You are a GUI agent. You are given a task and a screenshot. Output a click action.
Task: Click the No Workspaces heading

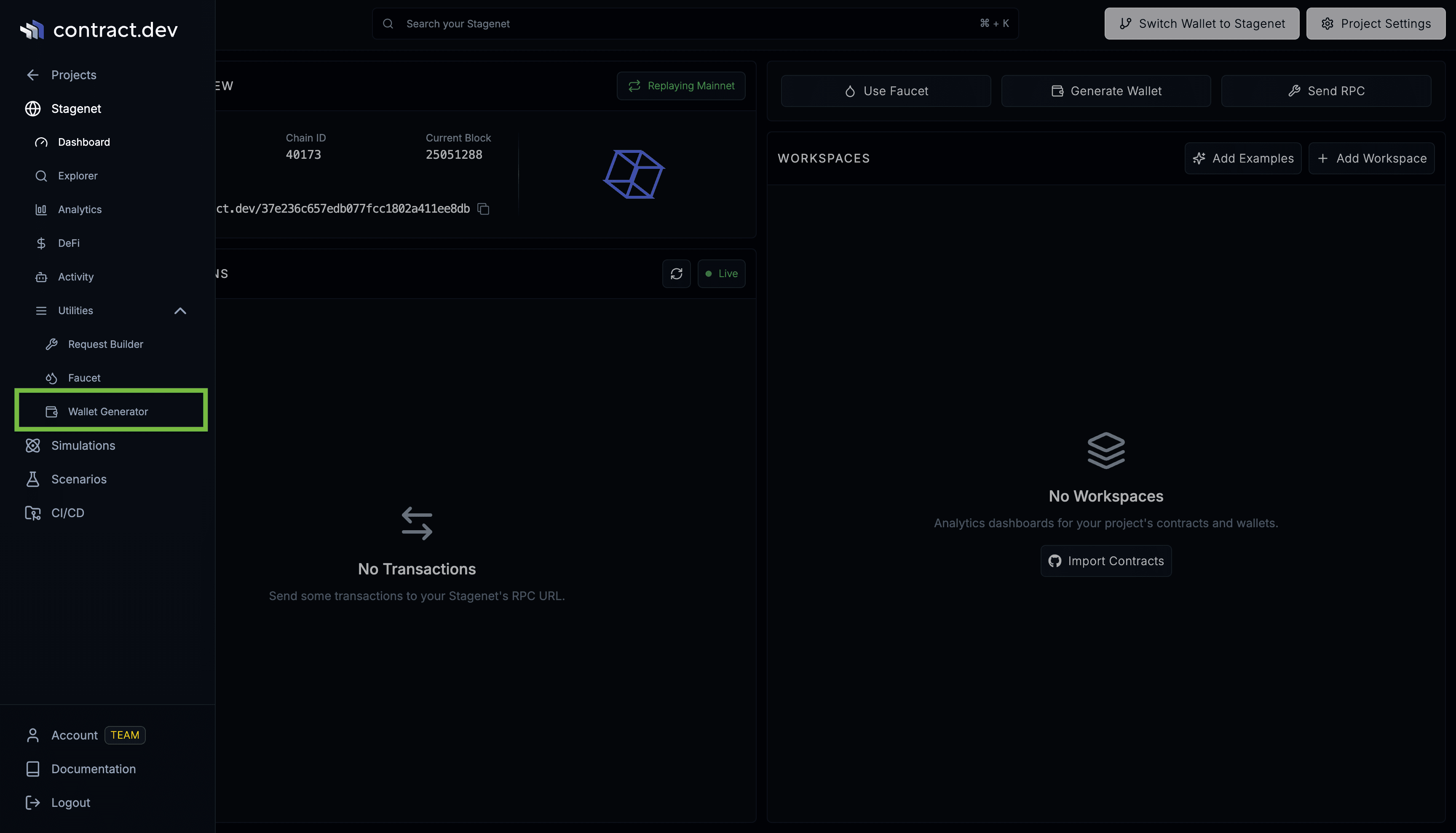click(x=1106, y=497)
